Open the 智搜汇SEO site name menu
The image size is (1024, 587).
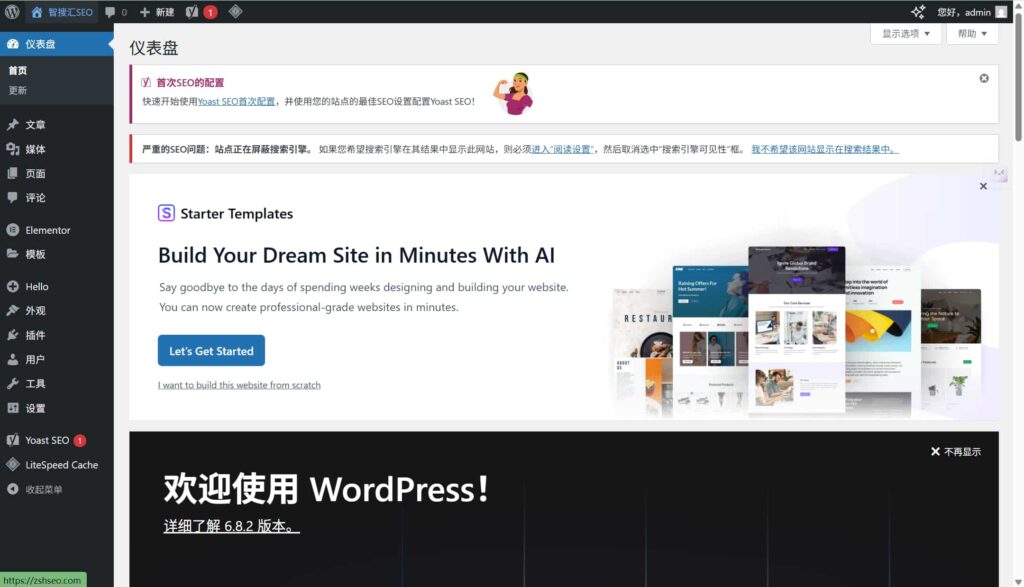pos(62,12)
